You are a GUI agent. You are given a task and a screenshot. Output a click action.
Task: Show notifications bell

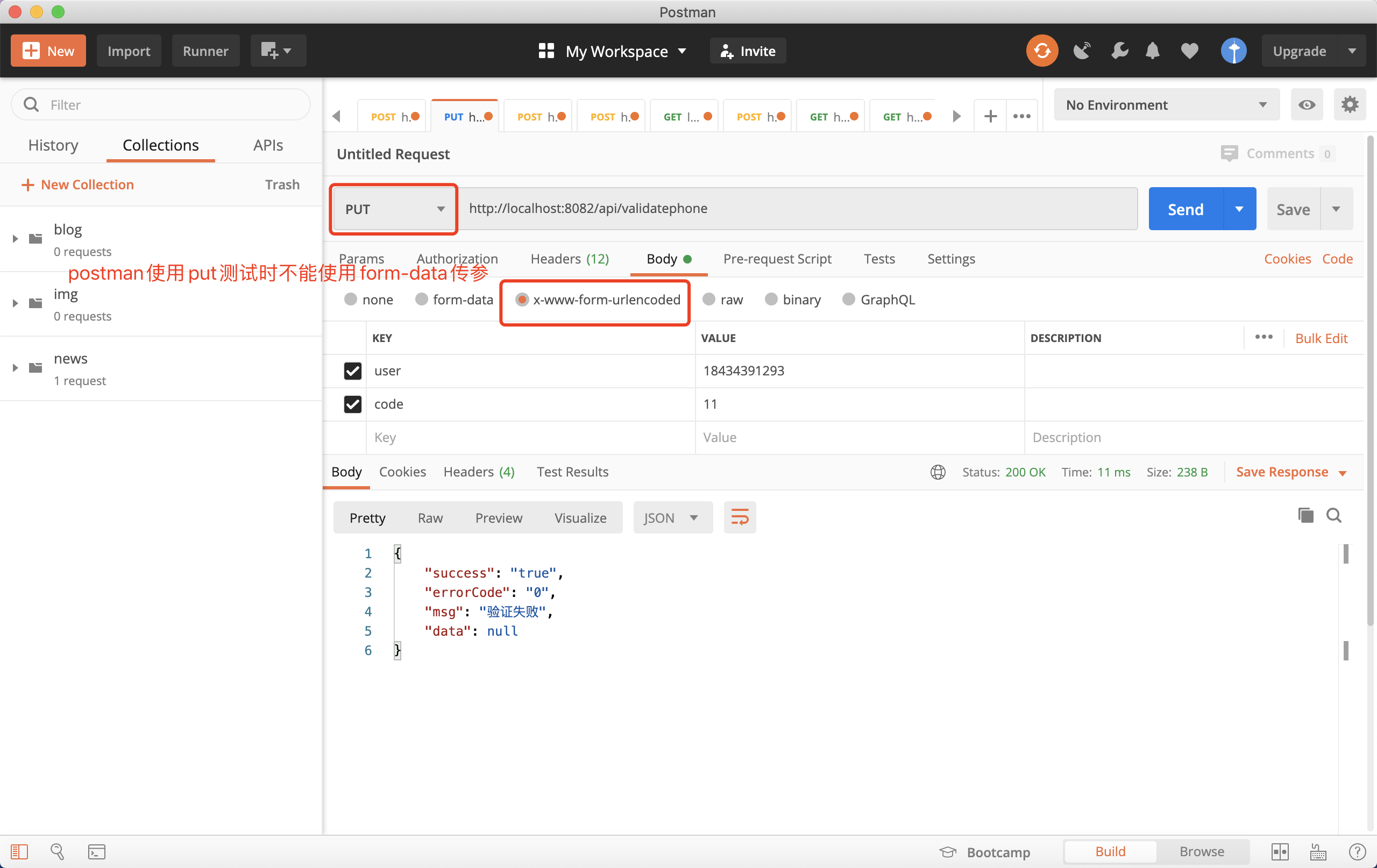coord(1152,51)
